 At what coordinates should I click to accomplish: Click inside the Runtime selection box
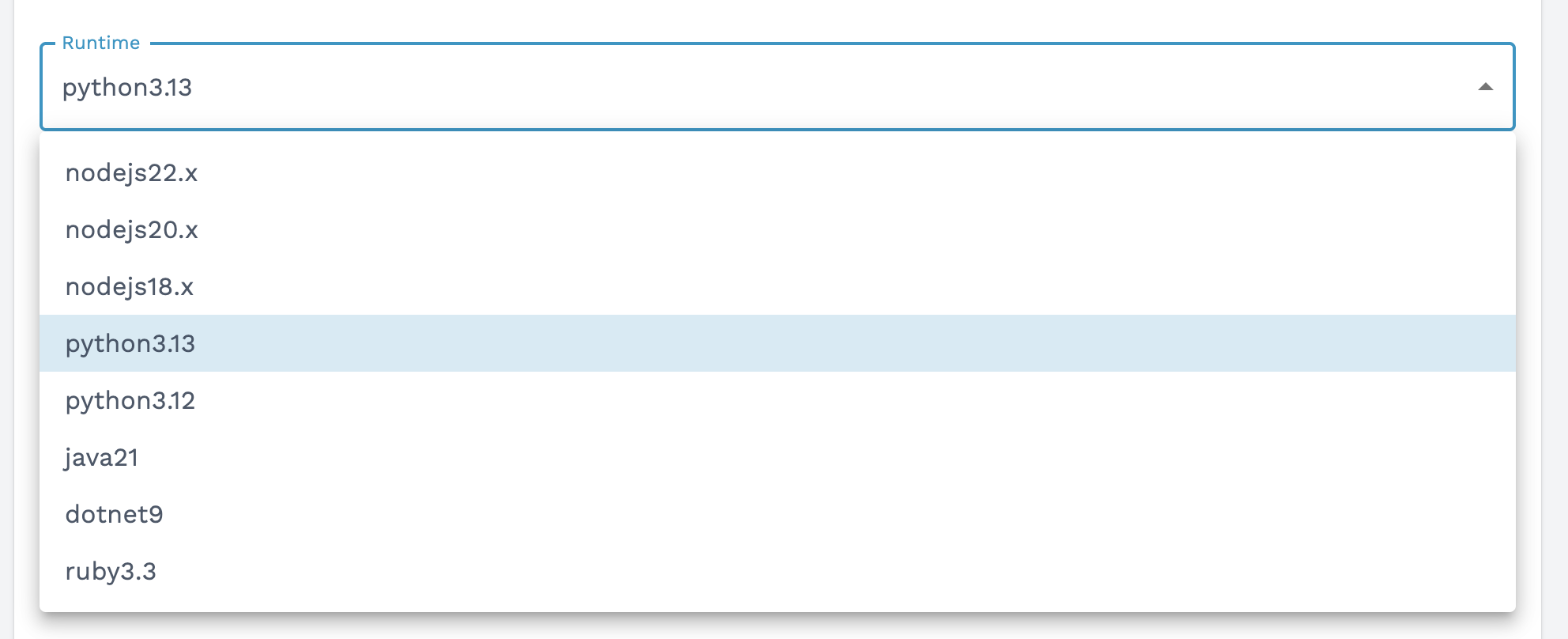pyautogui.click(x=711, y=88)
